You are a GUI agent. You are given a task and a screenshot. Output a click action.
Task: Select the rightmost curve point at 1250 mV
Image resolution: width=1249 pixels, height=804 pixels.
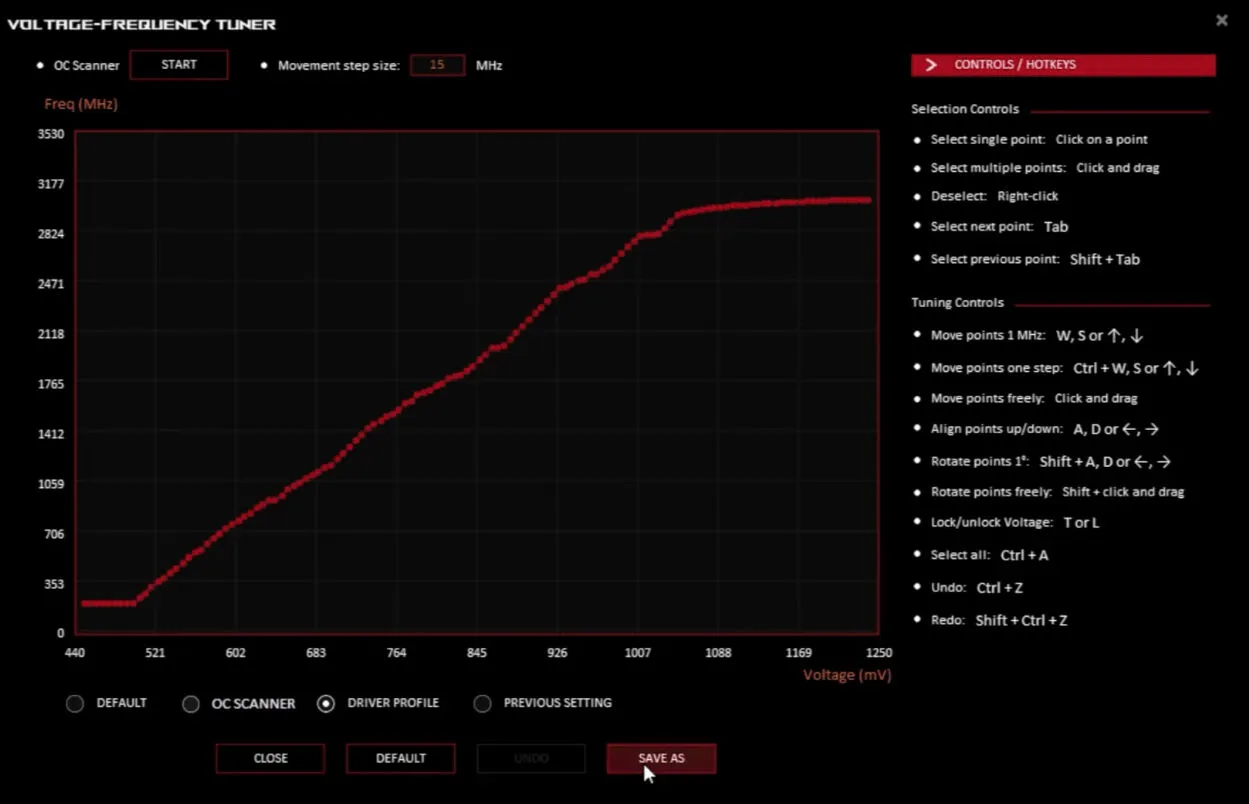coord(867,200)
